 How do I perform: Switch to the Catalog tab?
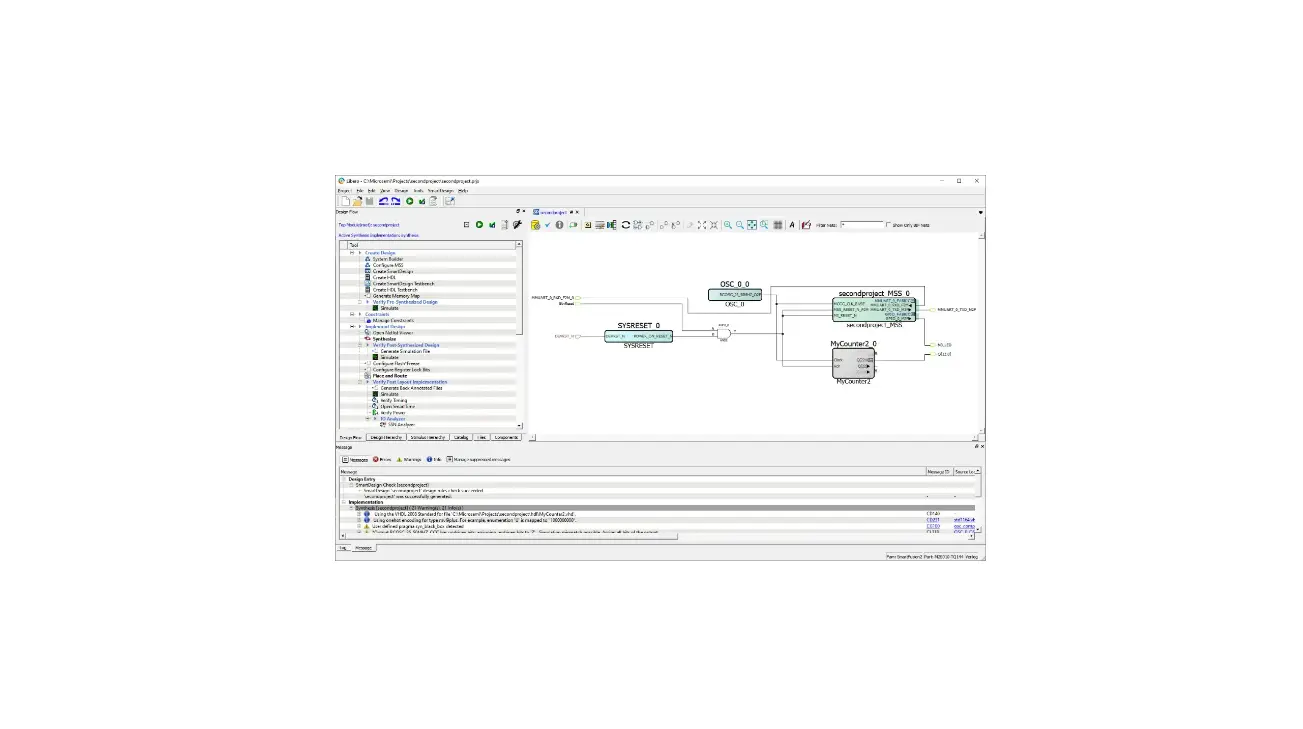(x=461, y=437)
